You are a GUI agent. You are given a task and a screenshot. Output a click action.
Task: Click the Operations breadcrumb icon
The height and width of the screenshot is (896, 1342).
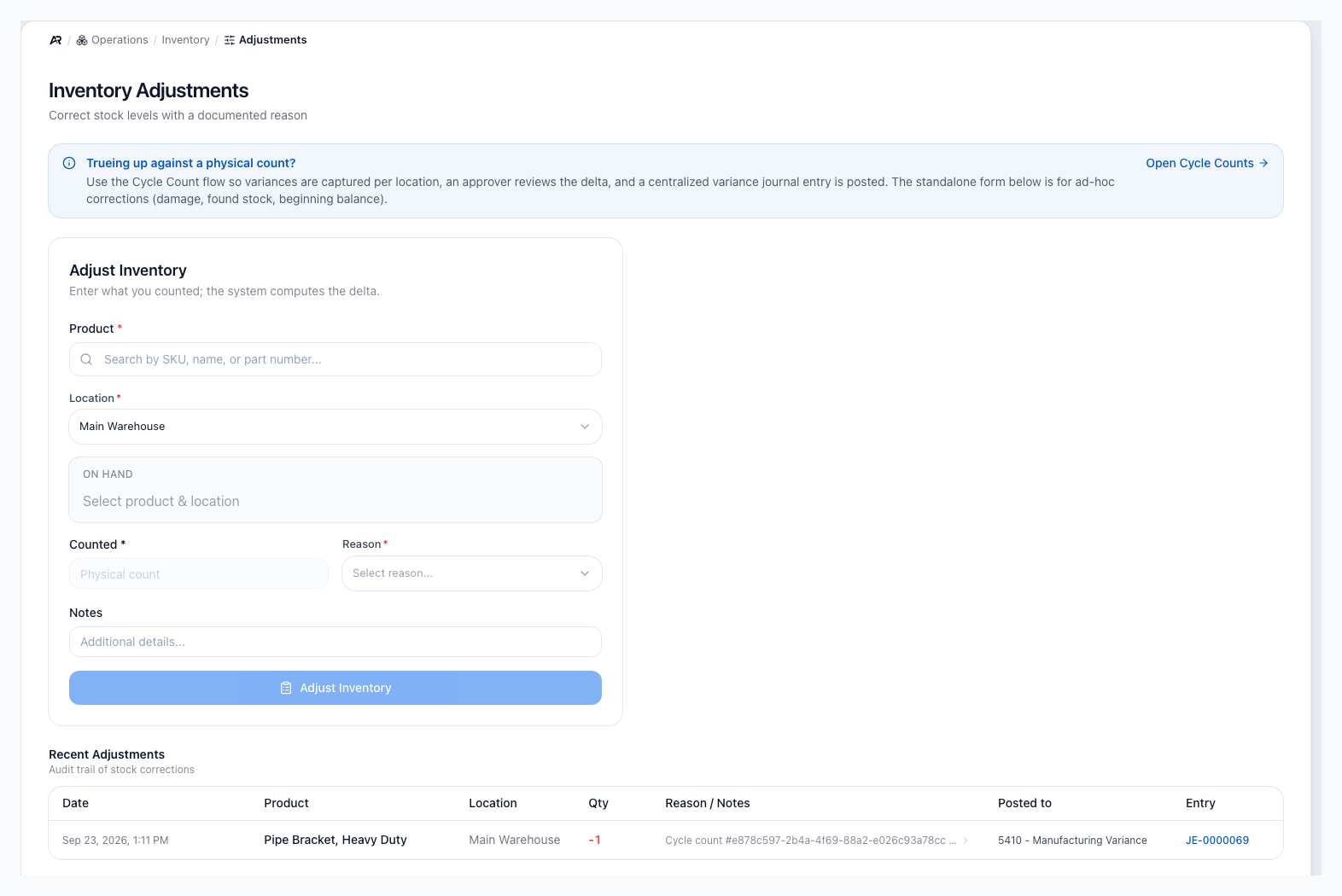point(82,40)
